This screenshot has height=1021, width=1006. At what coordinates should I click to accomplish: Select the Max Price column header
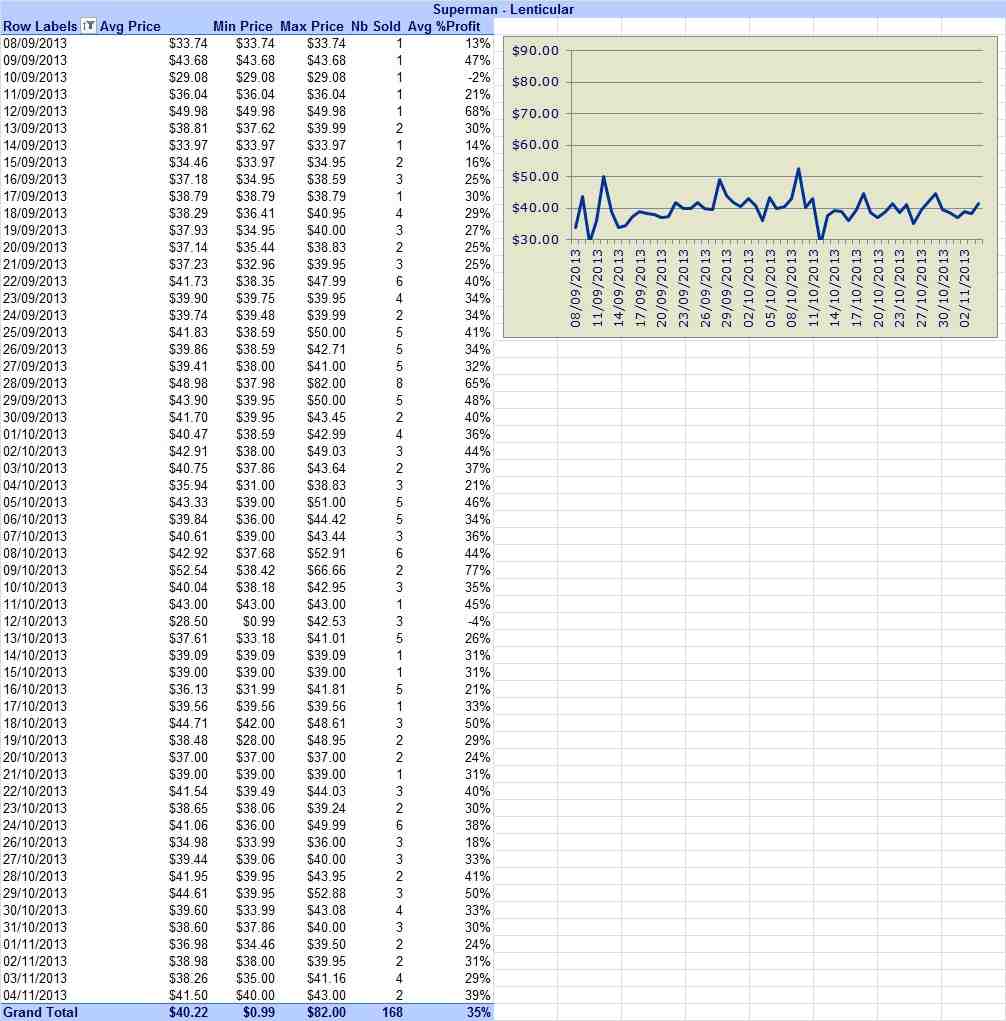click(311, 26)
